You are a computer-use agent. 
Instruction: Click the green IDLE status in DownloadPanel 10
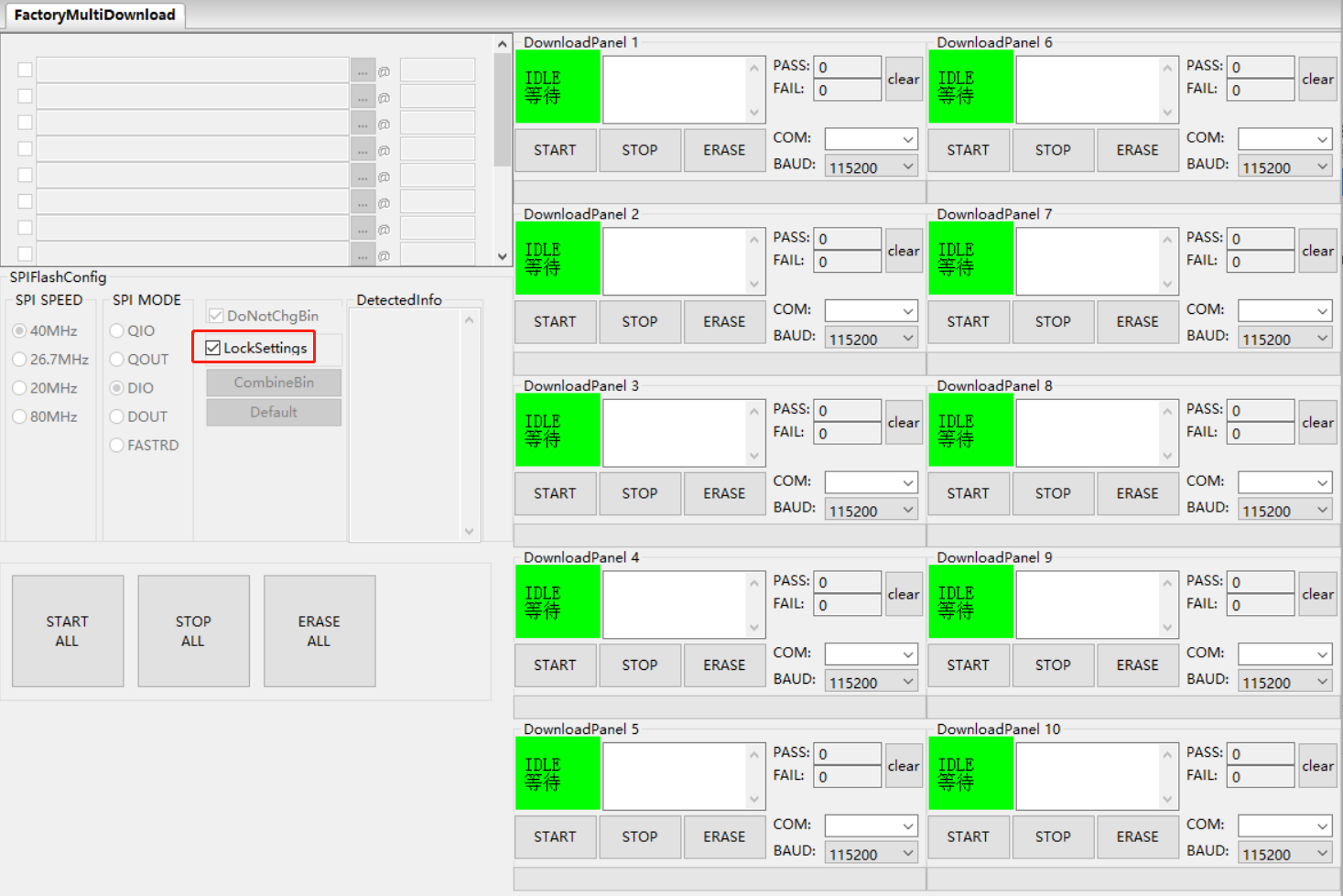pyautogui.click(x=970, y=773)
